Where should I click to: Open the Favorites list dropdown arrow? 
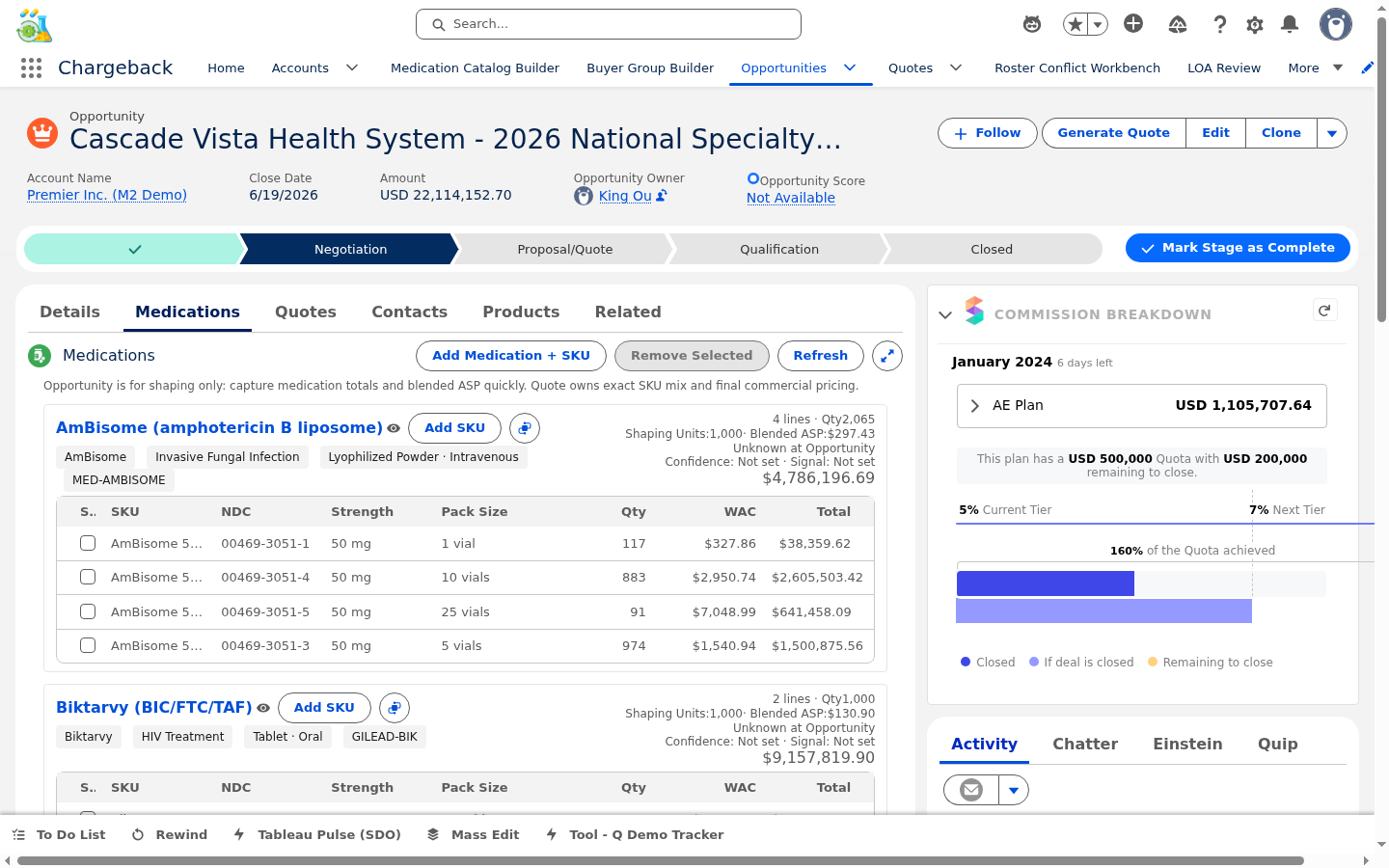(1098, 24)
